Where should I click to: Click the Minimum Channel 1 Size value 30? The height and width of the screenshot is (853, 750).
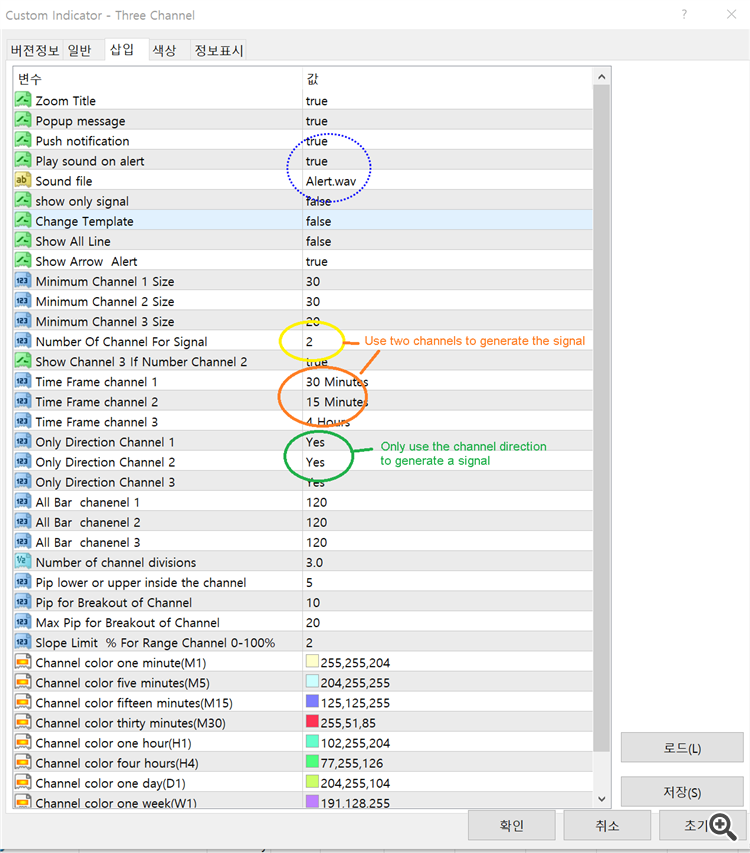[x=313, y=282]
